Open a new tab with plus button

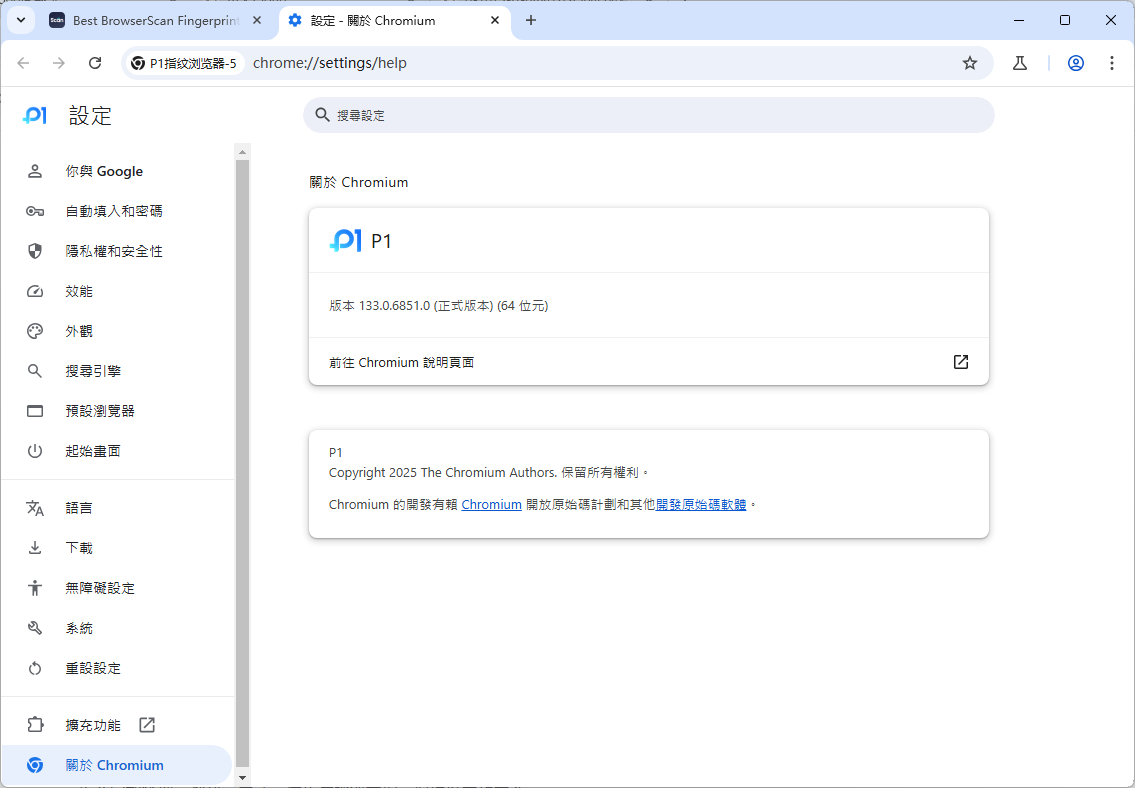pos(531,20)
